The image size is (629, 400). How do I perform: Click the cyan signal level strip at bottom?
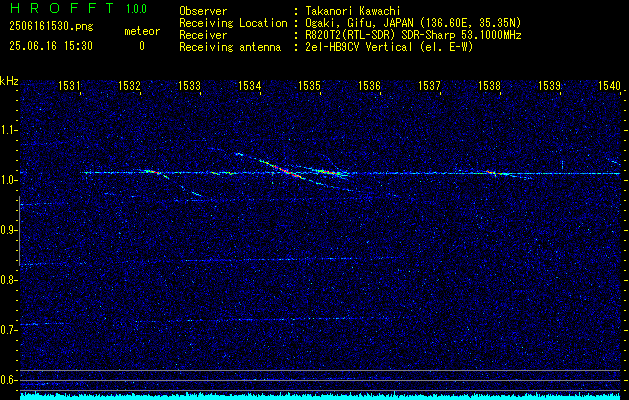point(320,397)
